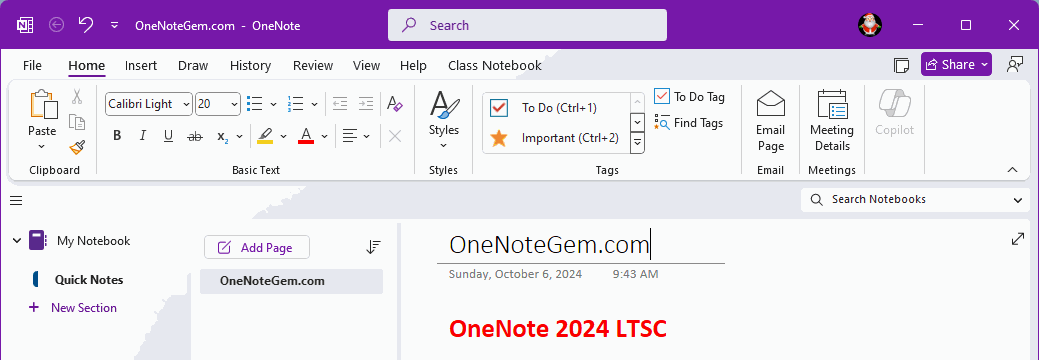The width and height of the screenshot is (1039, 360).
Task: Open the Help tab
Action: pos(413,65)
